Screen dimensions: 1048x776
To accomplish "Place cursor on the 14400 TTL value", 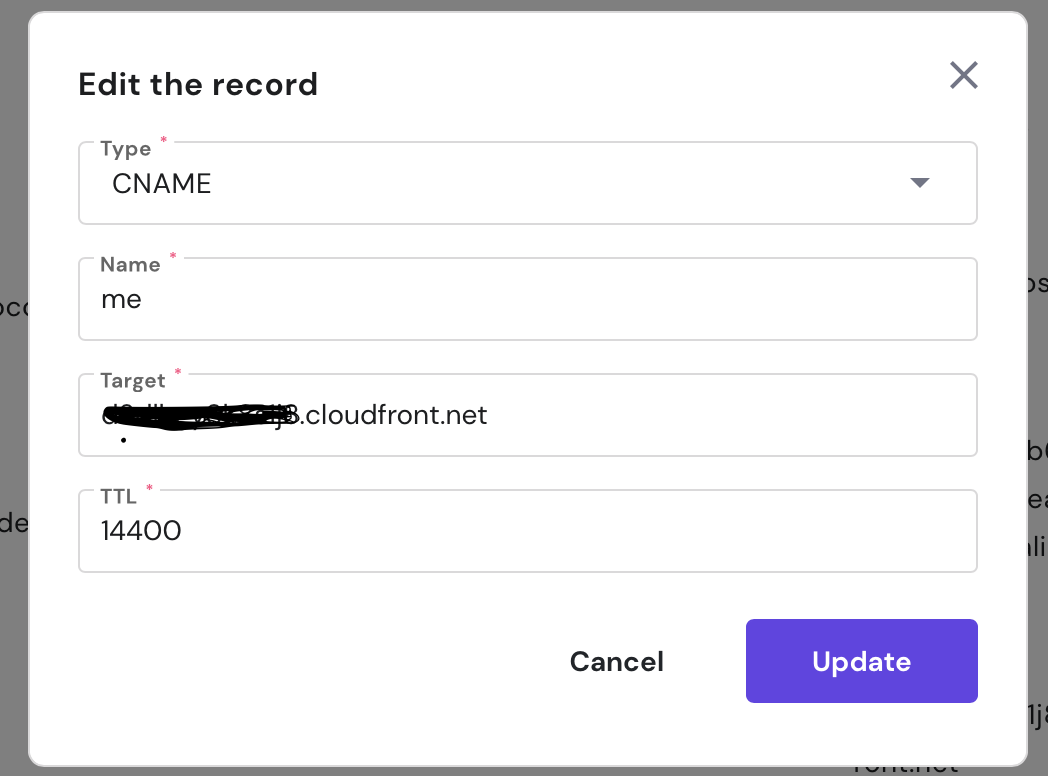I will tap(141, 531).
